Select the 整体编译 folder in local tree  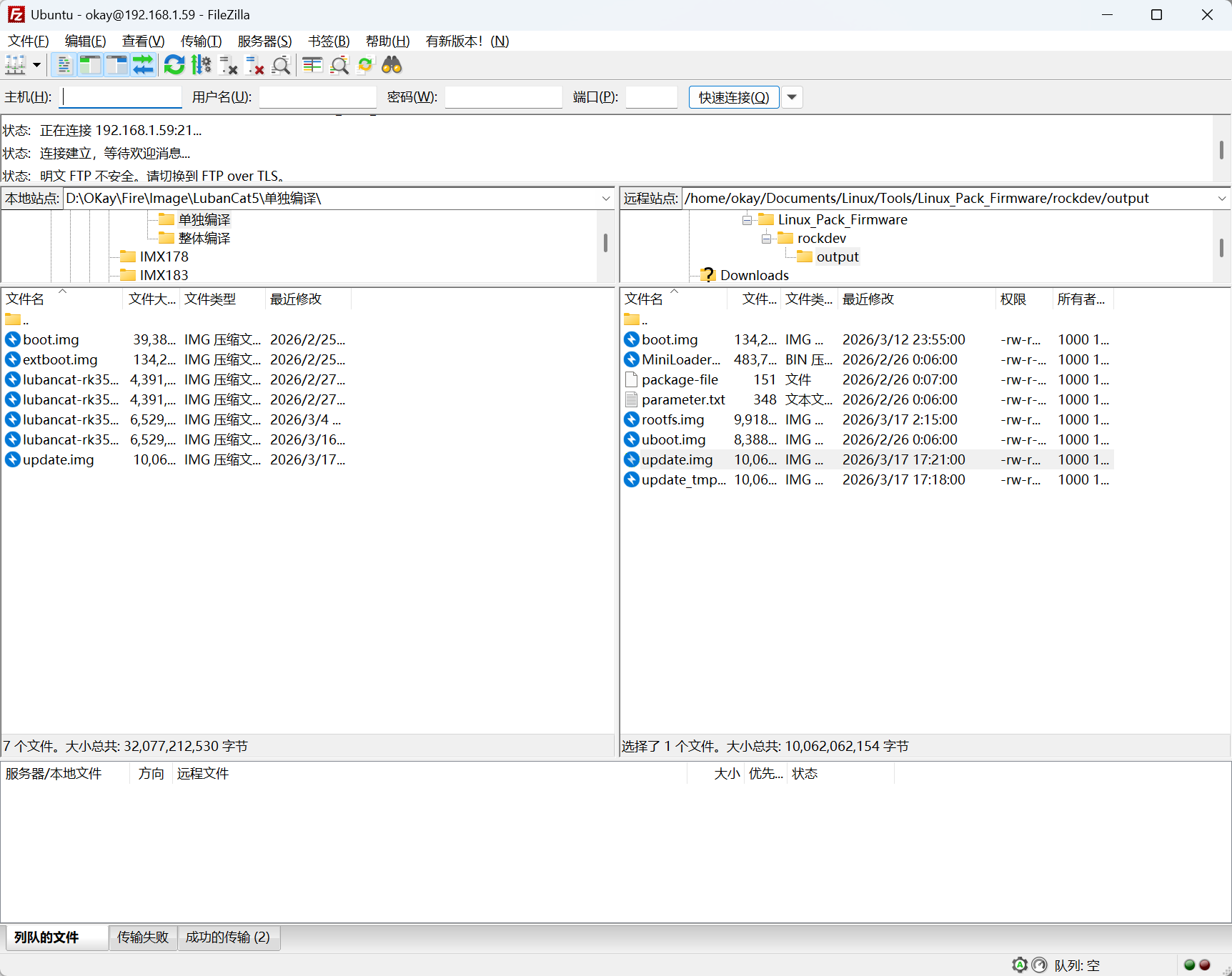point(204,239)
